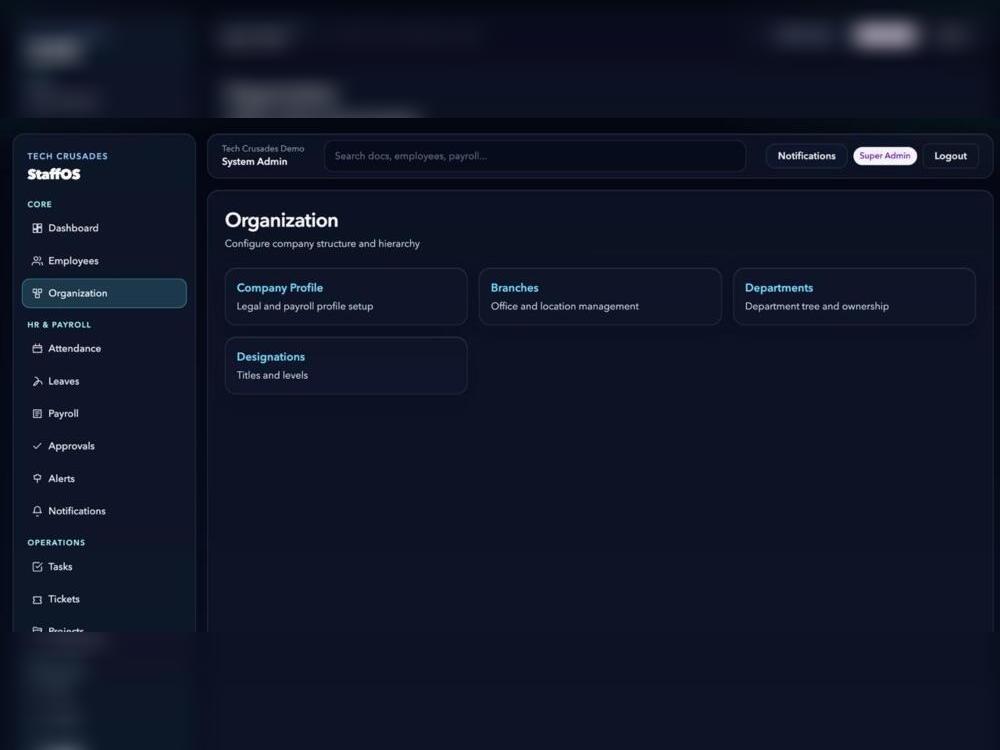Click the Organization page heading

point(281,221)
